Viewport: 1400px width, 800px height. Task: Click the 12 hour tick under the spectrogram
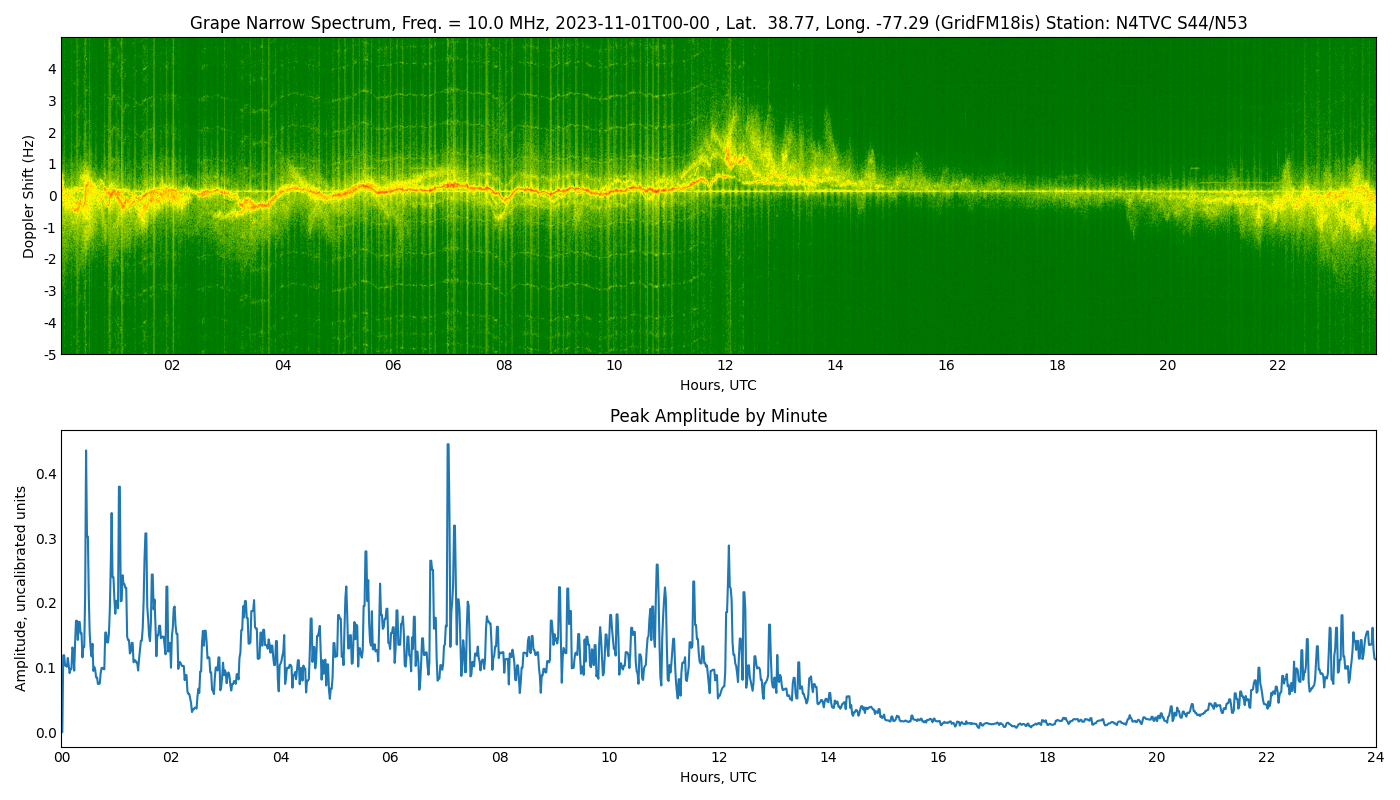723,366
